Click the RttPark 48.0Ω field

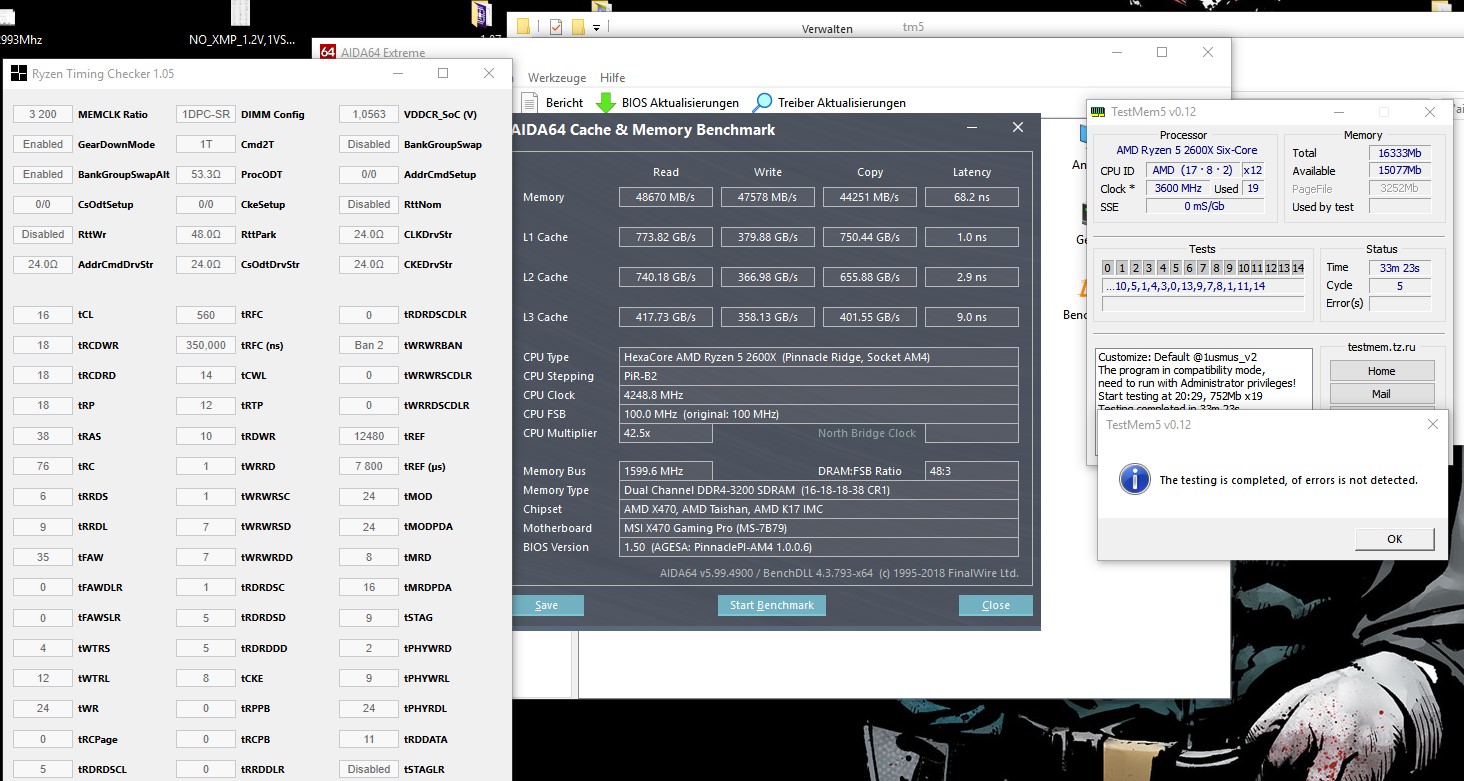coord(205,234)
